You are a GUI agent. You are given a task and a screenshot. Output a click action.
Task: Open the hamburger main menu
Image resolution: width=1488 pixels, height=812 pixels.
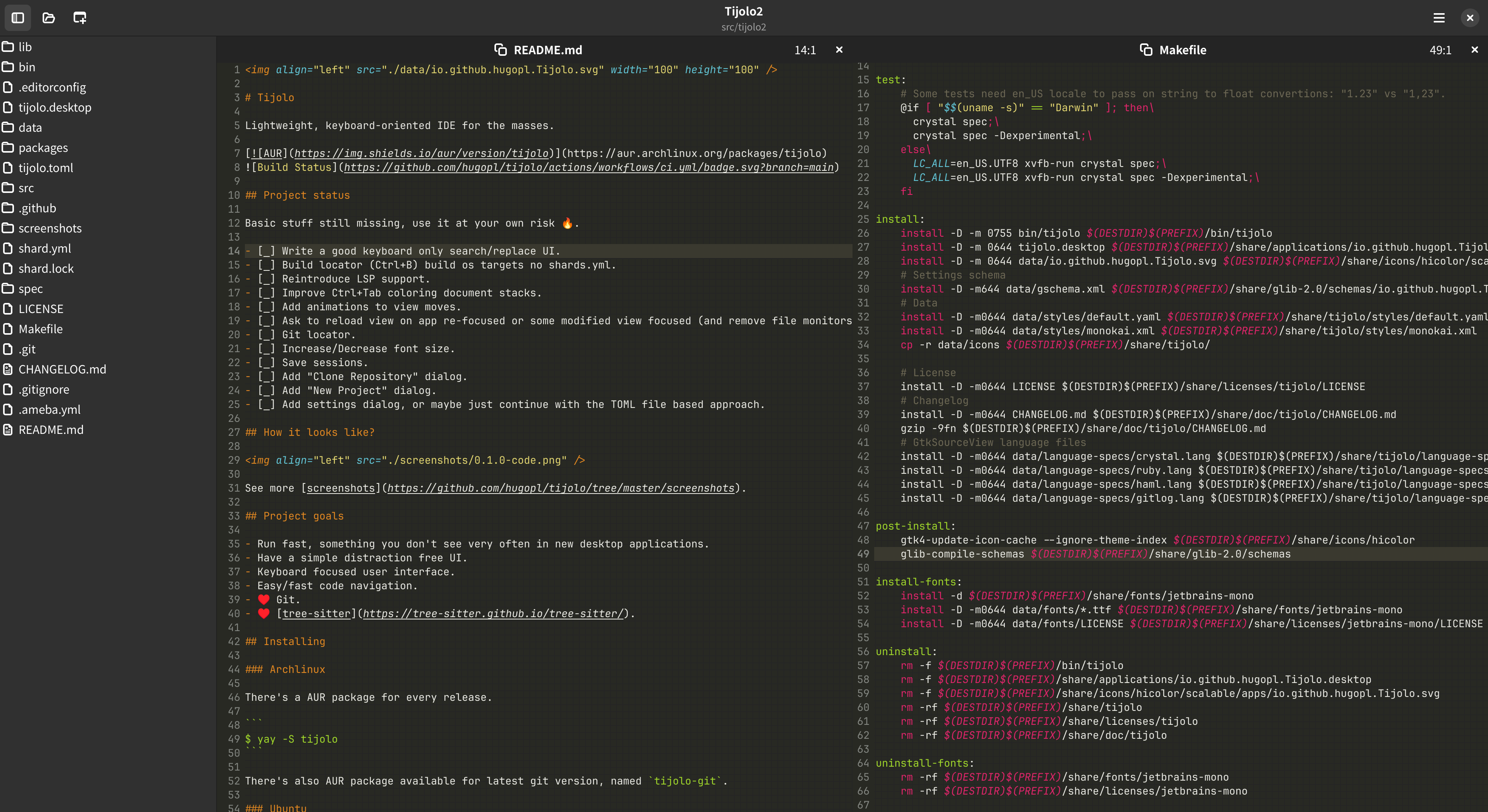1439,18
